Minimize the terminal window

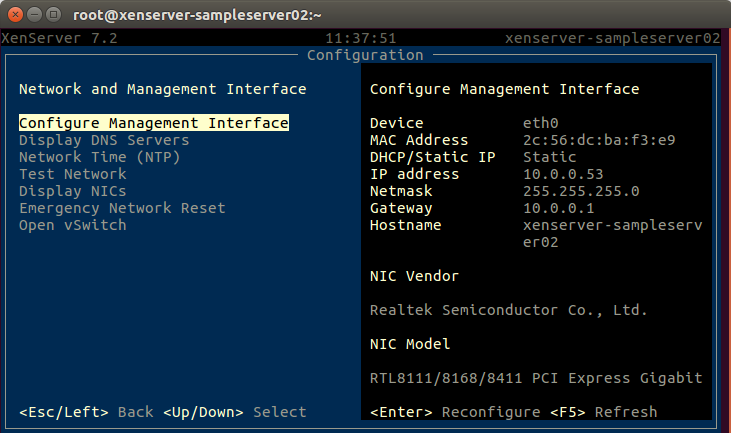pyautogui.click(x=34, y=14)
